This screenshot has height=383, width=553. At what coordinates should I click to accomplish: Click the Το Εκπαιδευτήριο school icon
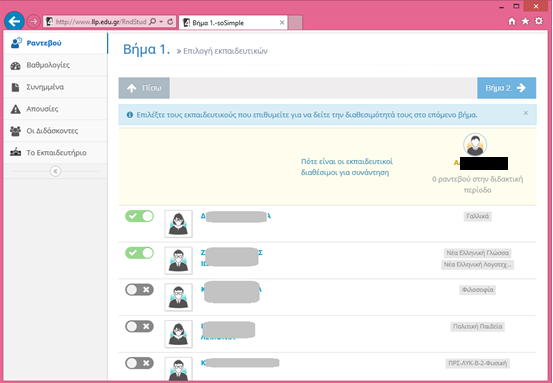pos(16,152)
